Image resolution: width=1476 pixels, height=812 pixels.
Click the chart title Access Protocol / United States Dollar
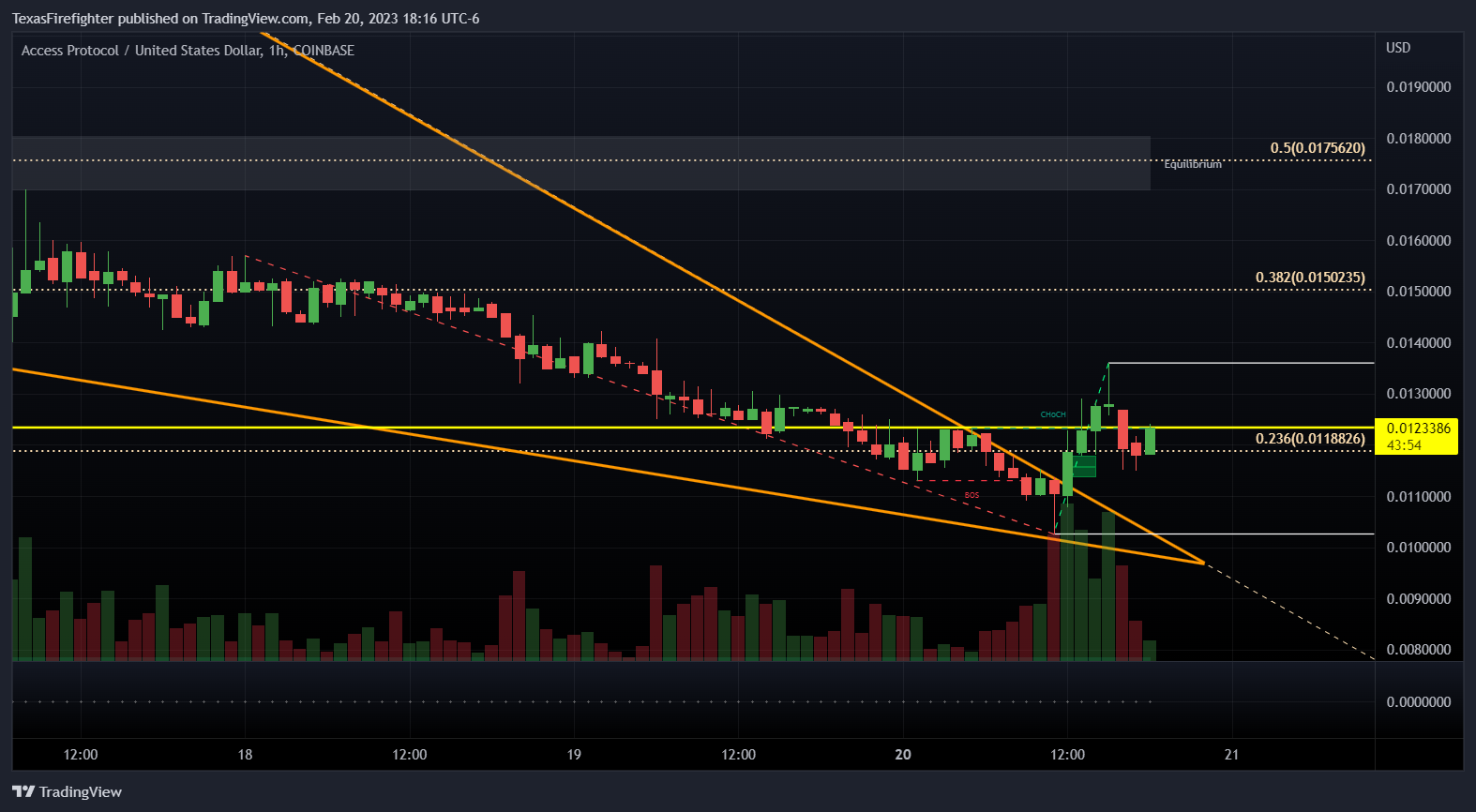(141, 51)
